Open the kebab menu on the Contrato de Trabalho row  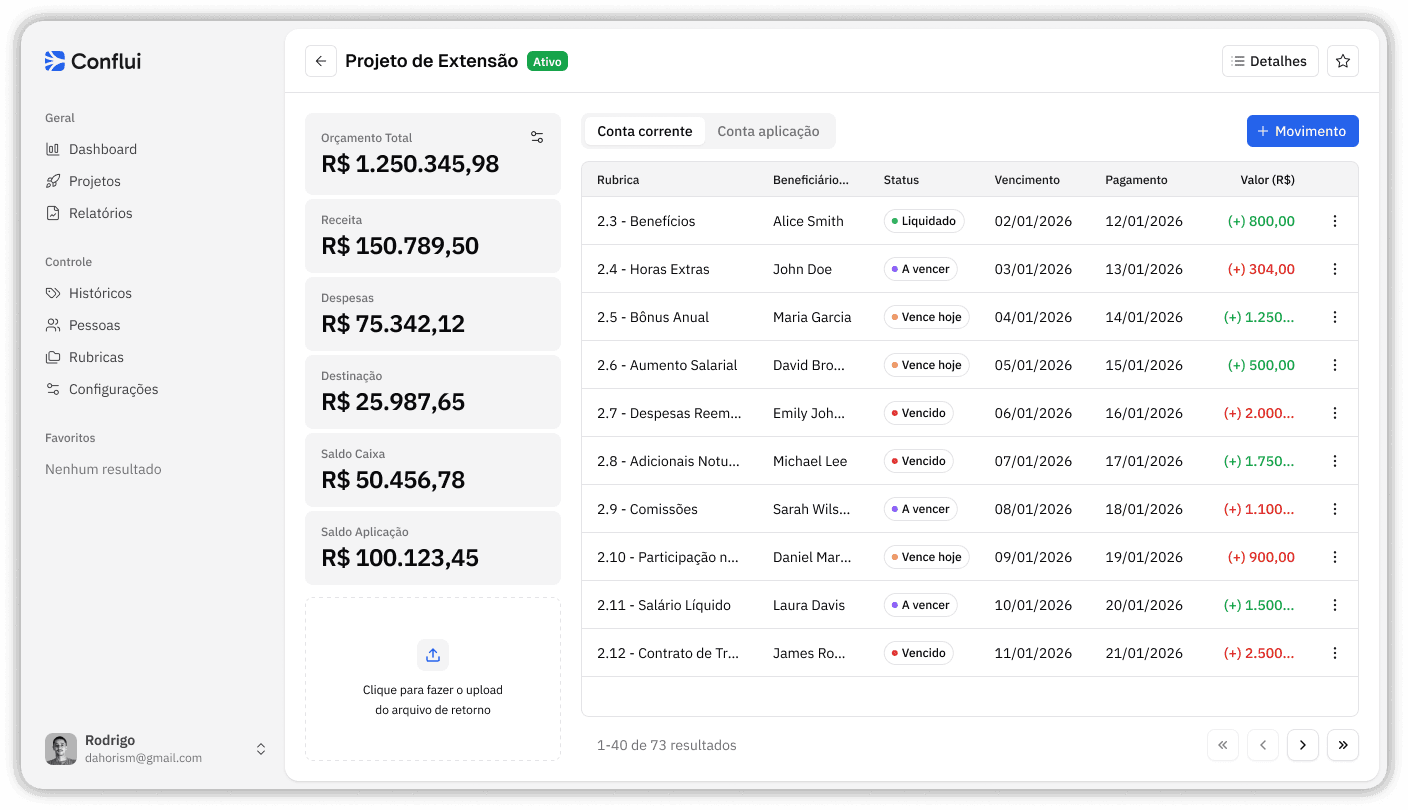[x=1334, y=653]
